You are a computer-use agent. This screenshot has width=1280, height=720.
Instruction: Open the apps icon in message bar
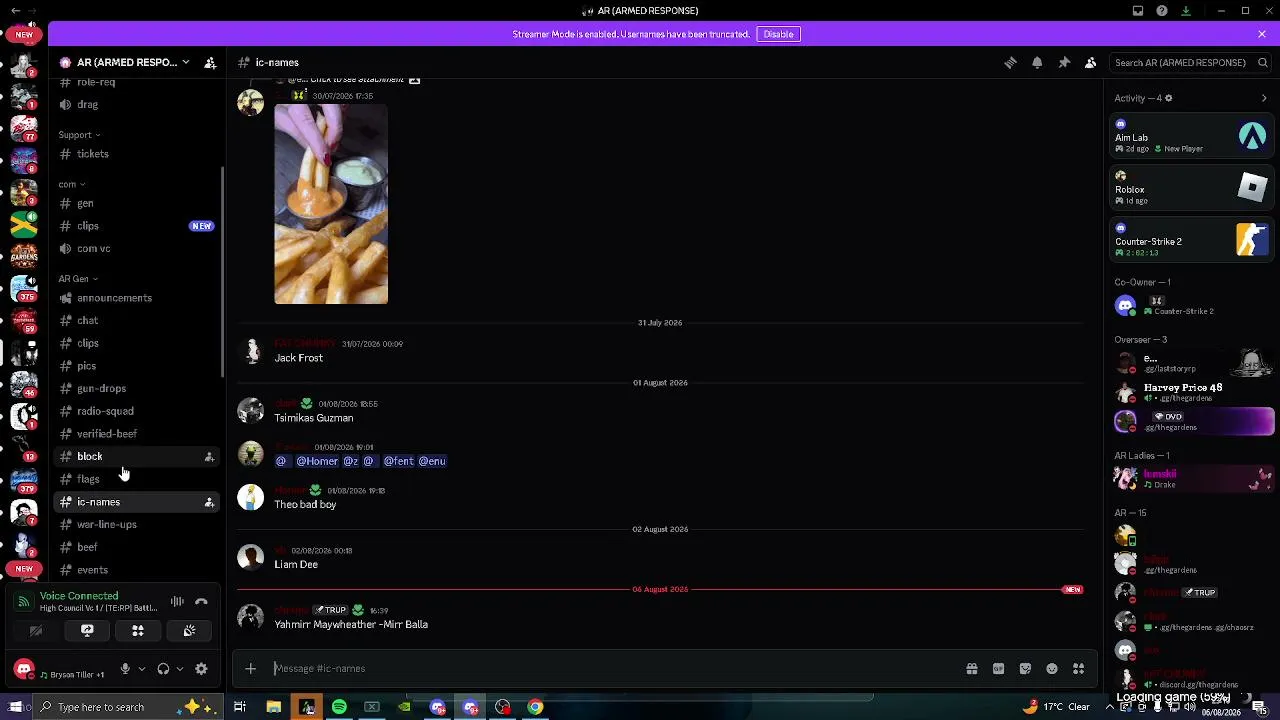[1078, 669]
